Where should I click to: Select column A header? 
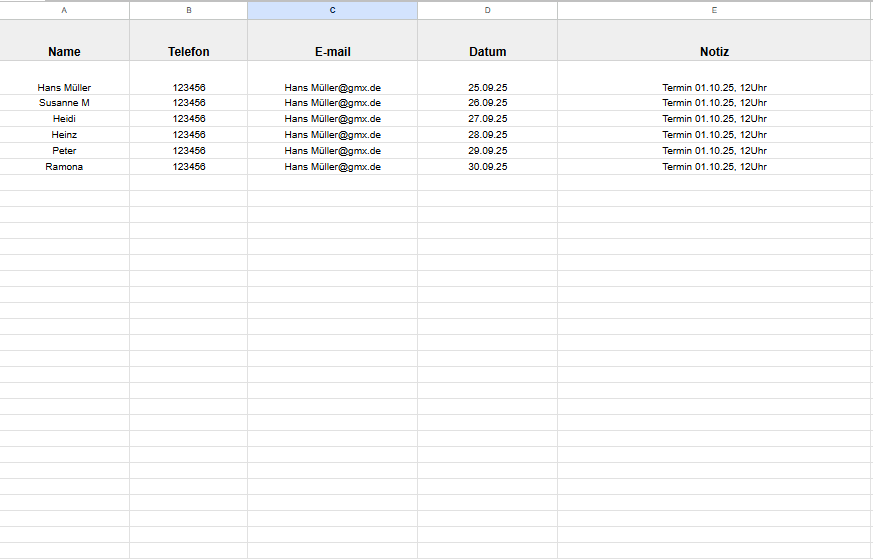(x=64, y=10)
